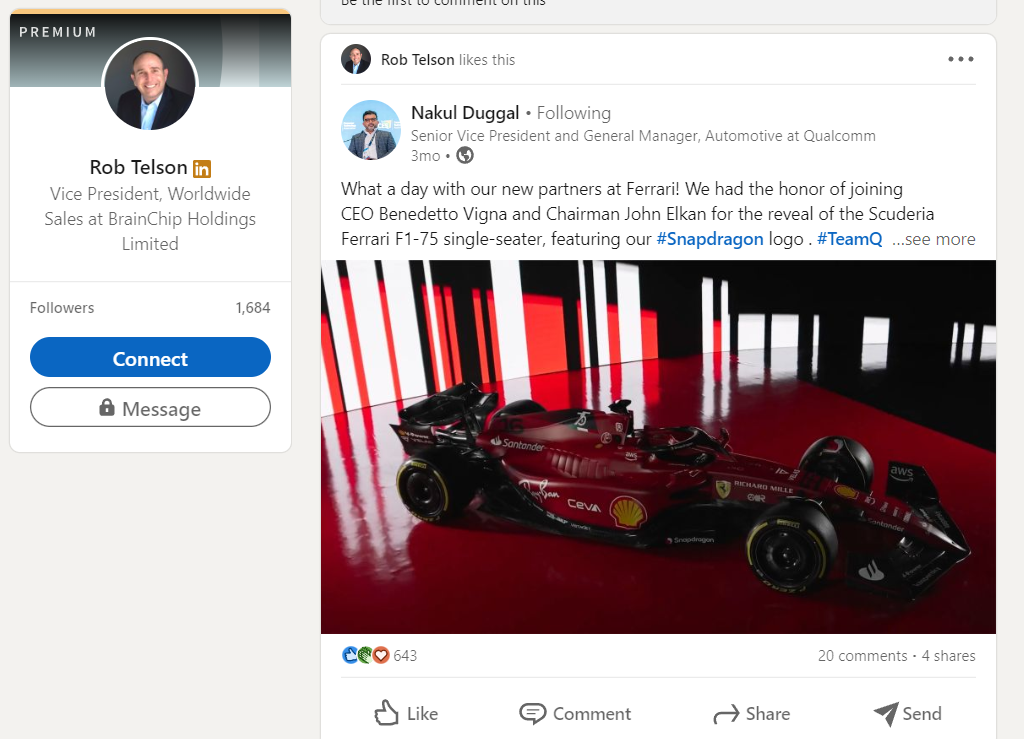
Task: Click the LinkedIn Premium badge beside Rob Telson
Action: 202,168
